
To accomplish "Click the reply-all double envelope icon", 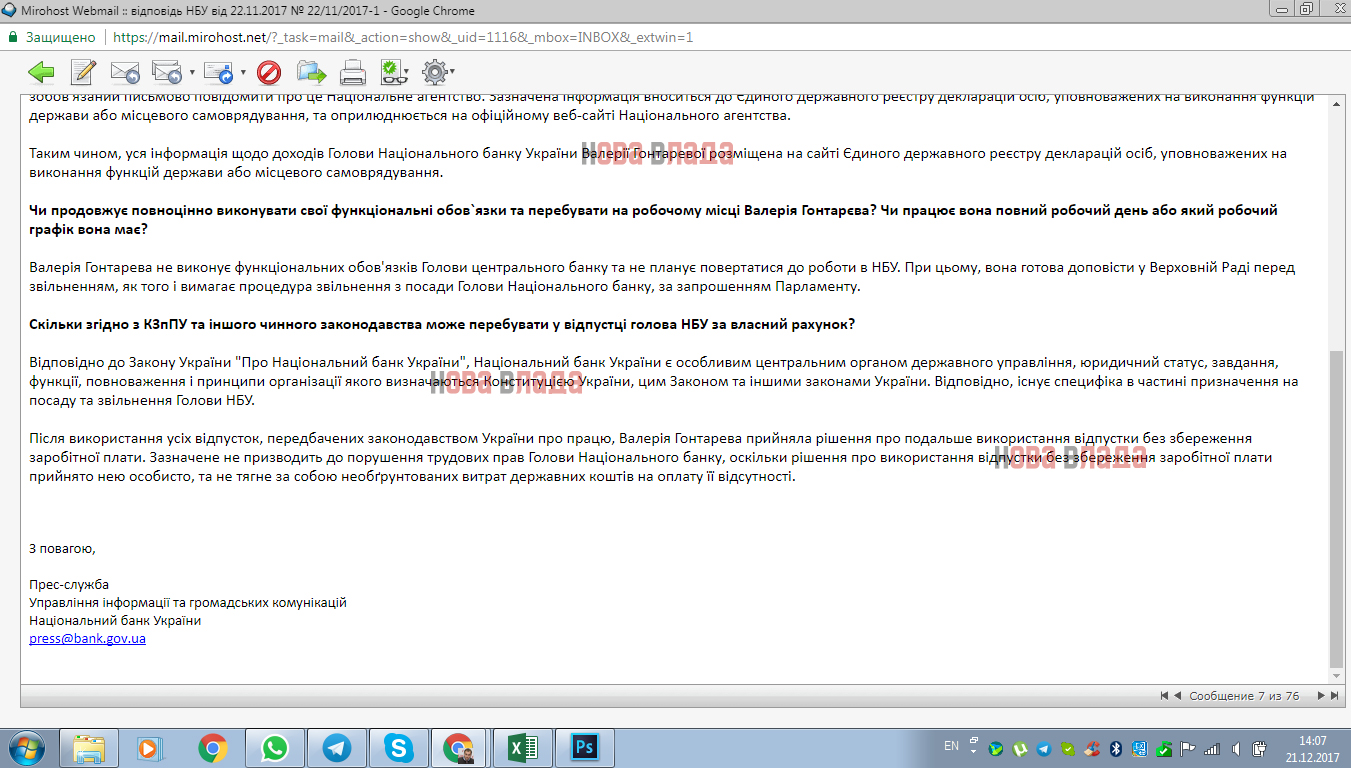I will pos(165,72).
